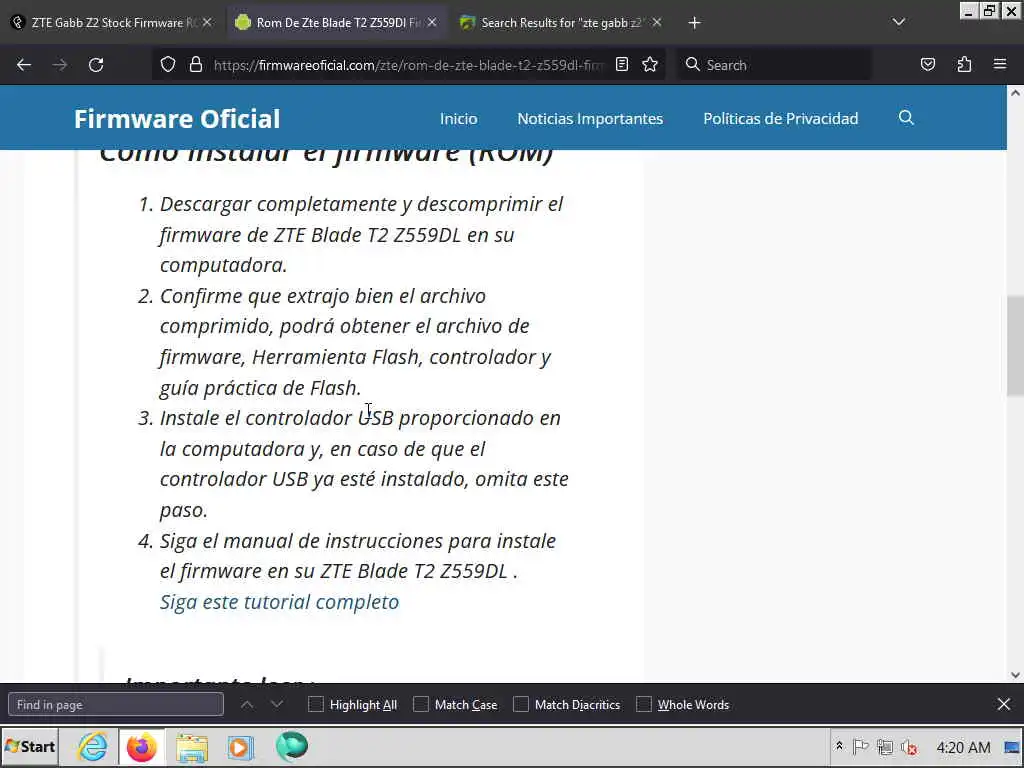
Task: Close the Rom De Zte Blade T2 tab
Action: click(432, 22)
